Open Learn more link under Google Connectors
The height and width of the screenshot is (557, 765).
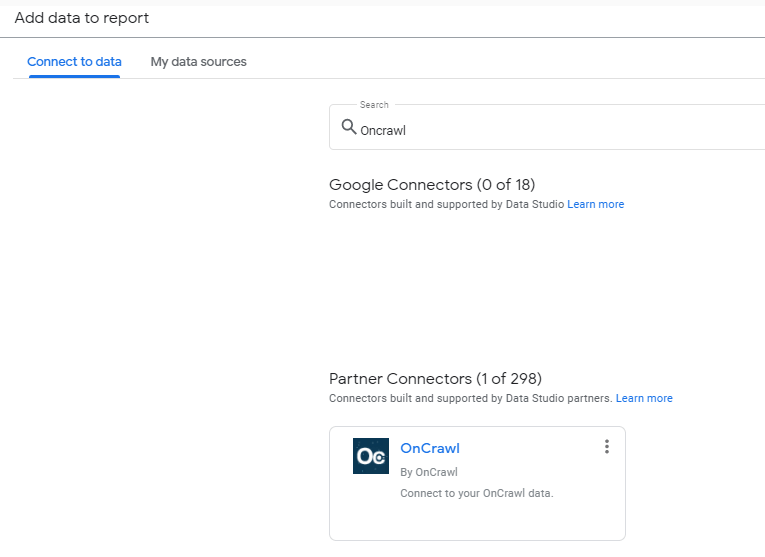pyautogui.click(x=595, y=204)
